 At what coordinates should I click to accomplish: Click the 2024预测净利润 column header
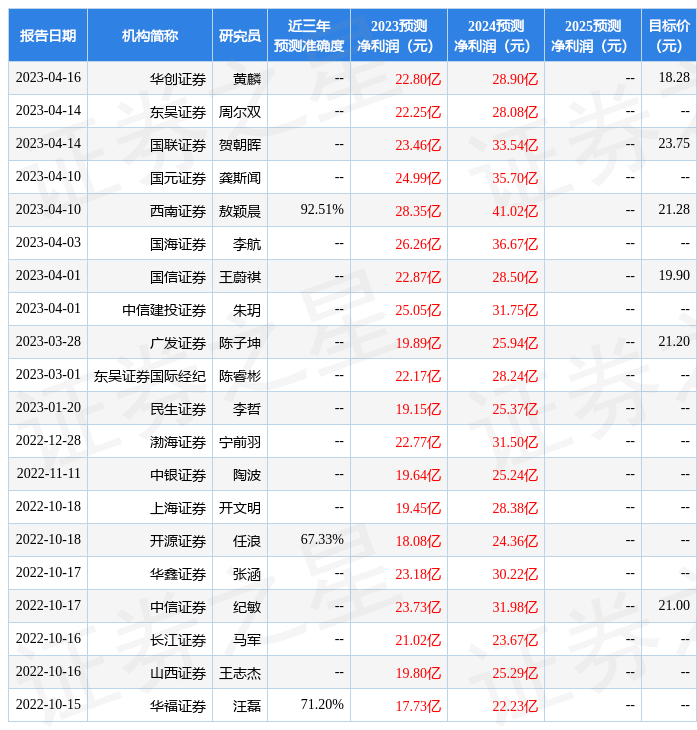495,36
